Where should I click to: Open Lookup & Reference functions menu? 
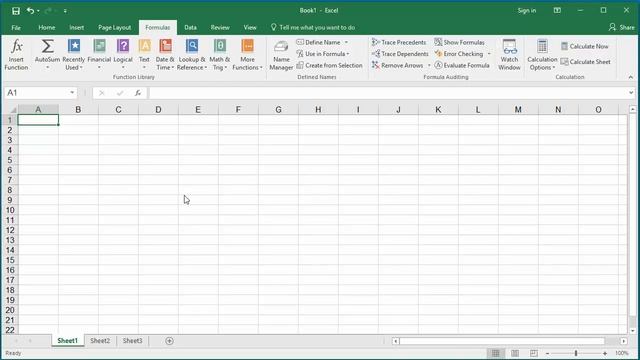coord(192,54)
